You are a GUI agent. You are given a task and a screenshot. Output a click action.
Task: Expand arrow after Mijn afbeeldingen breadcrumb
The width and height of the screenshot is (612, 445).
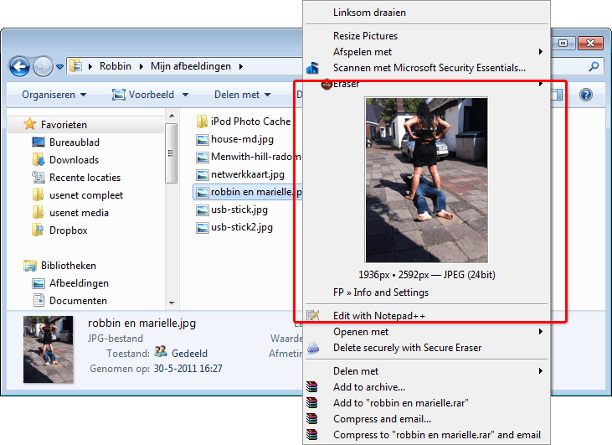(241, 67)
